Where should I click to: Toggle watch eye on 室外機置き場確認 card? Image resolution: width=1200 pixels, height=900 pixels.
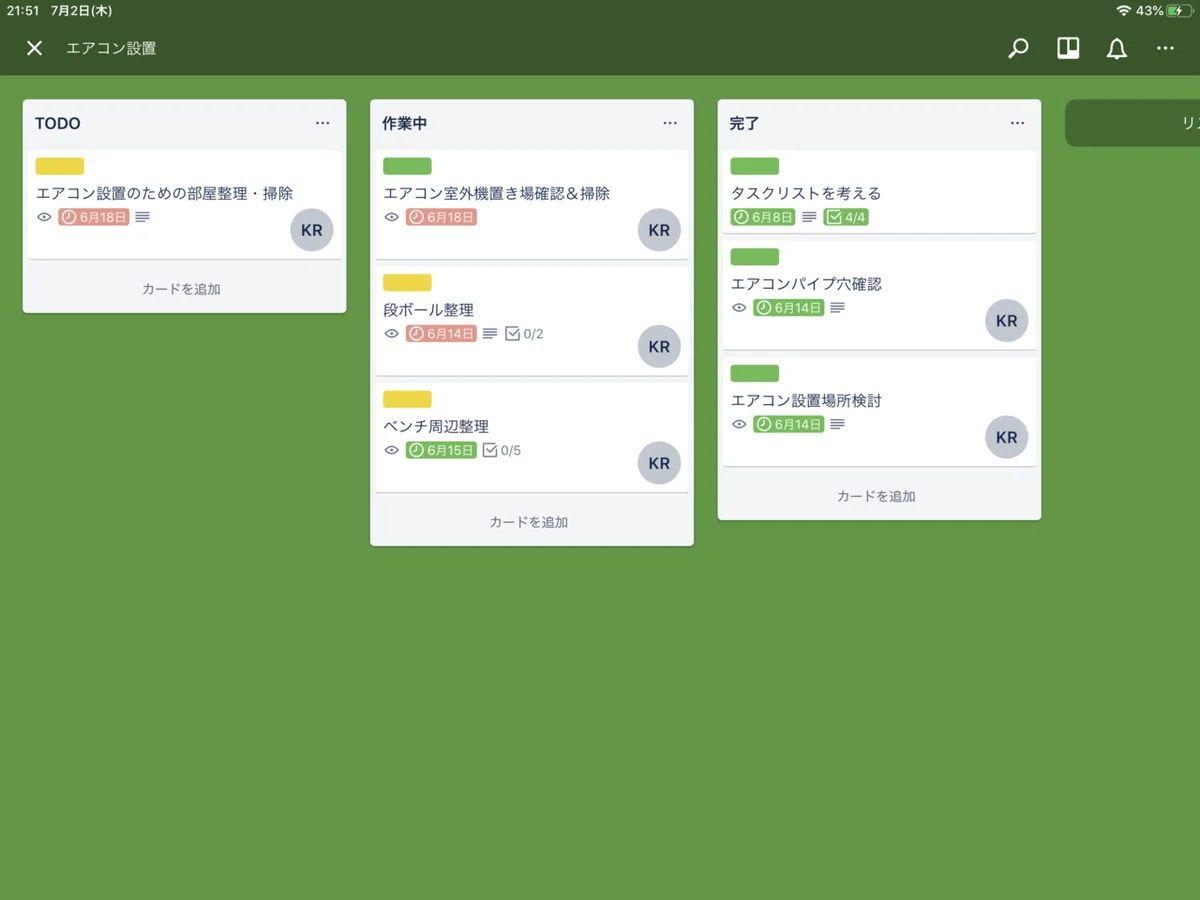[392, 217]
